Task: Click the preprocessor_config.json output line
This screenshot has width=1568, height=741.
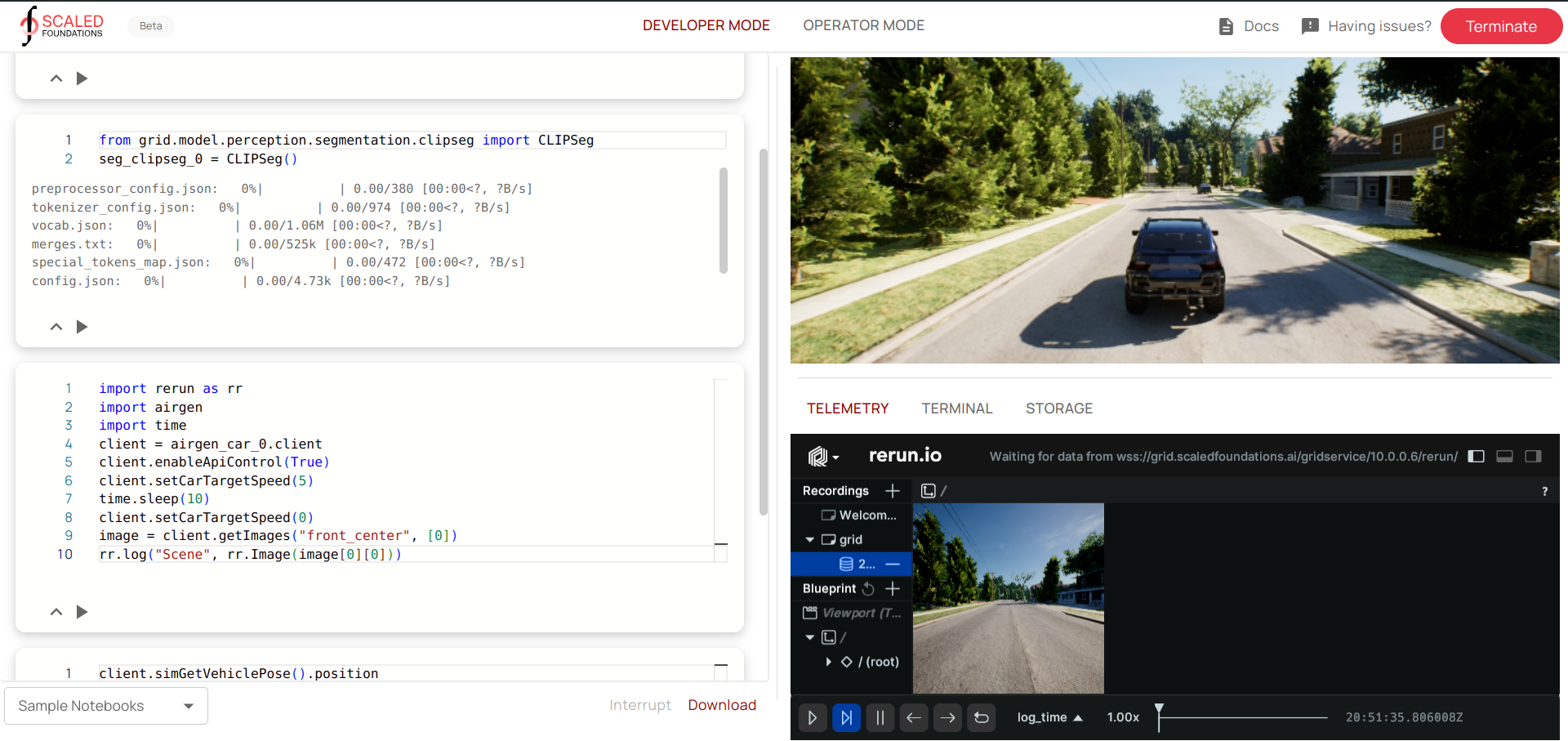Action: [282, 189]
